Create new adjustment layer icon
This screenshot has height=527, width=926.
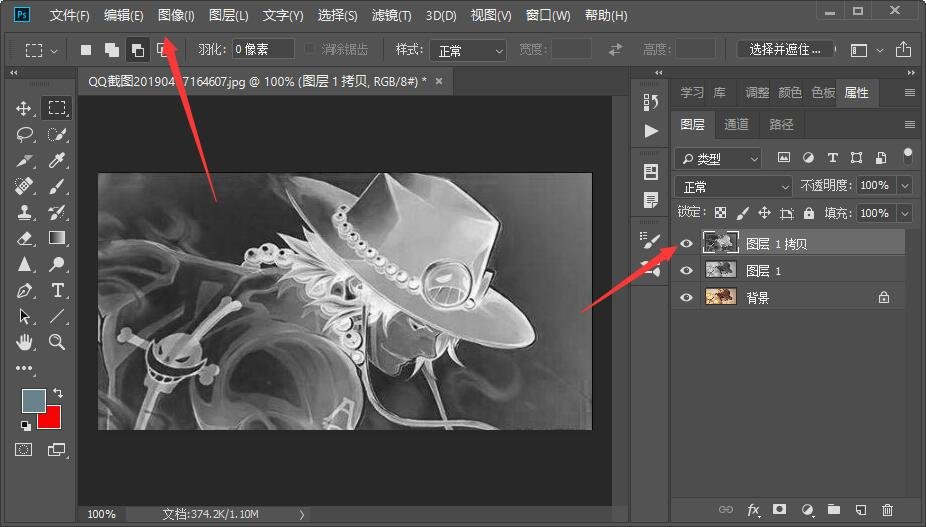pos(807,509)
